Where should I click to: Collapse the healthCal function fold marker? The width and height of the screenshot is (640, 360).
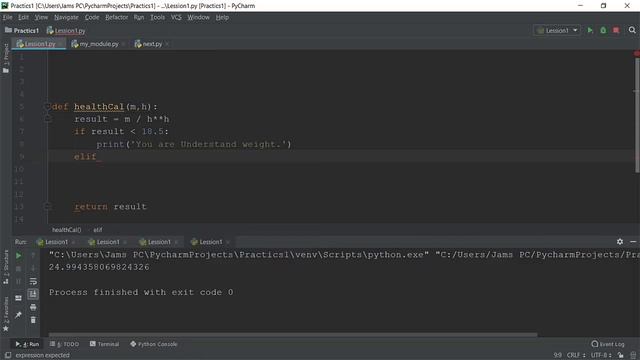point(47,107)
